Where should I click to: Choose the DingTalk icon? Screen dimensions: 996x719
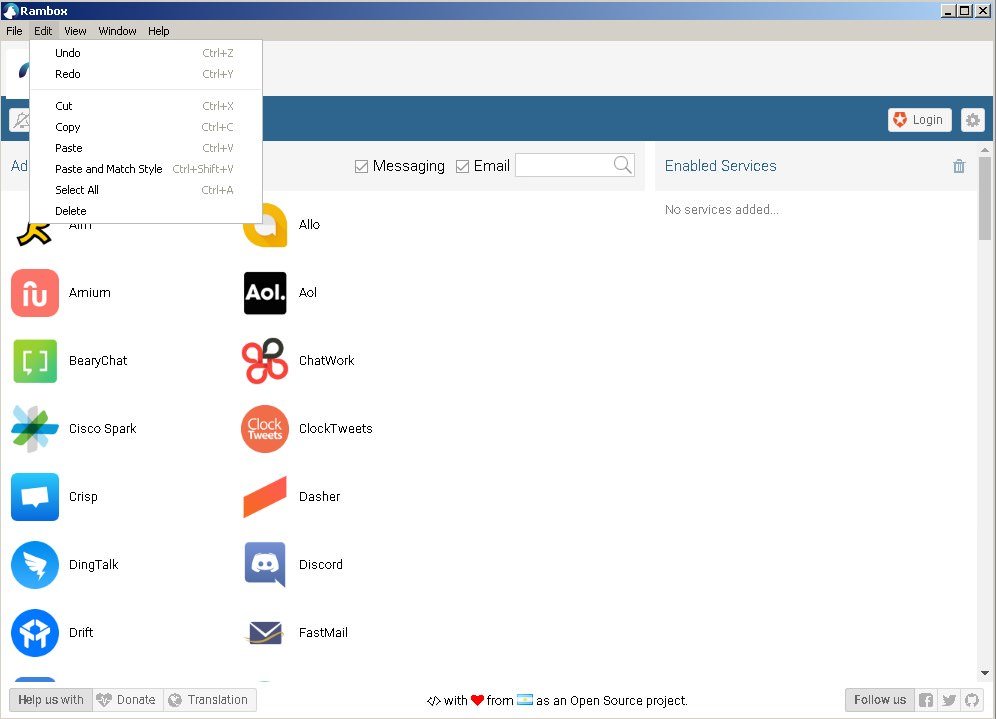point(35,565)
